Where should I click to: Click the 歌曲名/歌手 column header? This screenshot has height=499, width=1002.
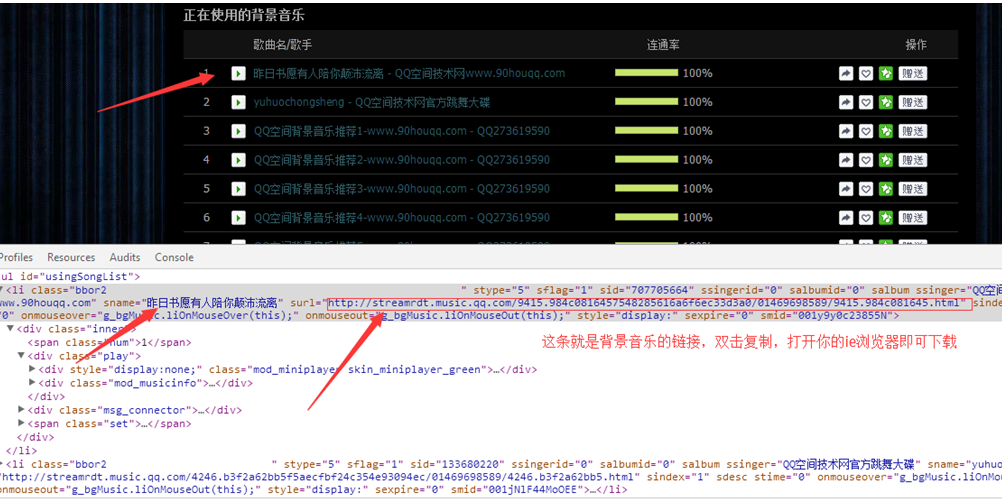282,45
